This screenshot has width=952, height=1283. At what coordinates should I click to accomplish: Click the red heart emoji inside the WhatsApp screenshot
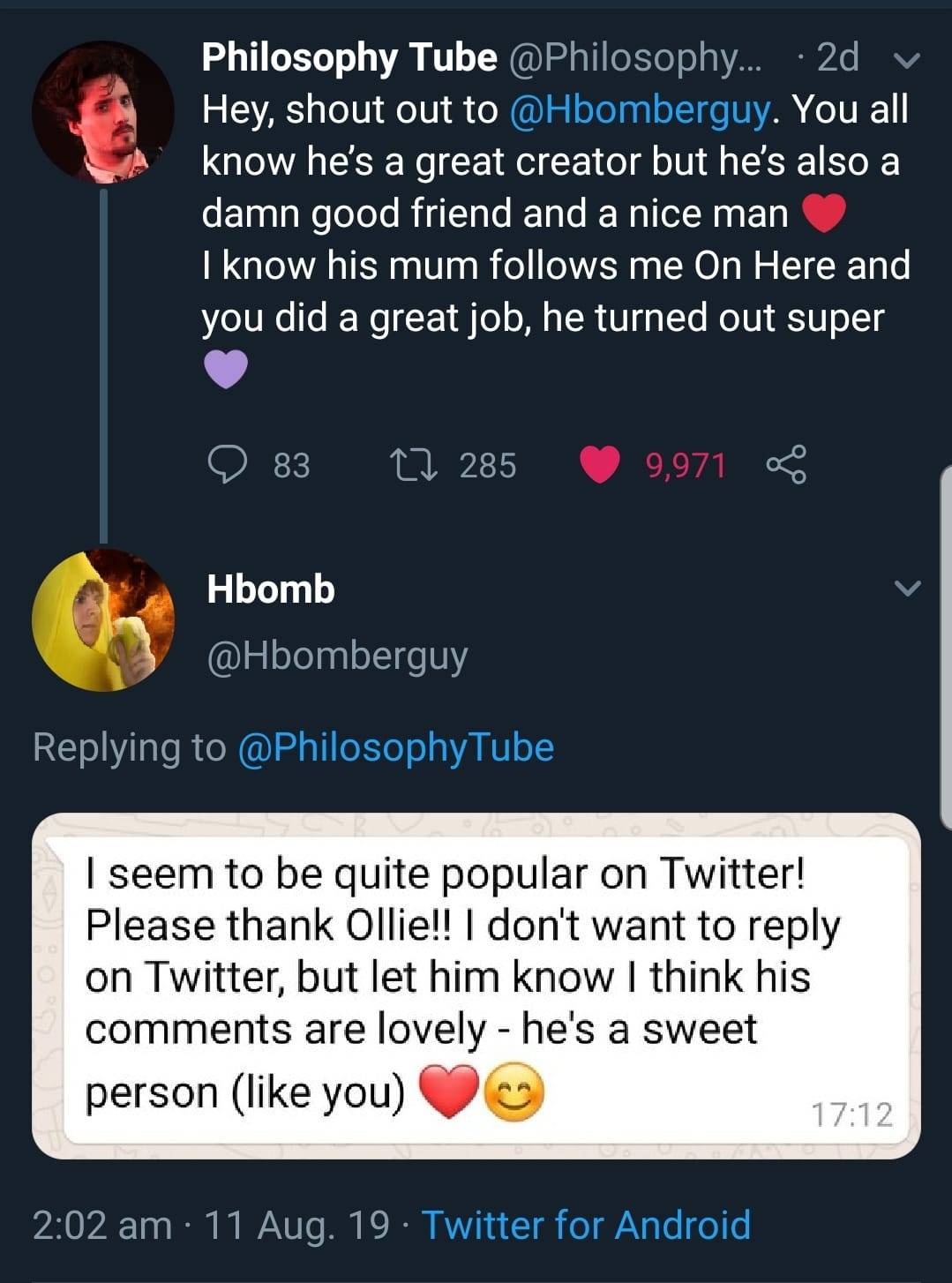pos(450,1094)
